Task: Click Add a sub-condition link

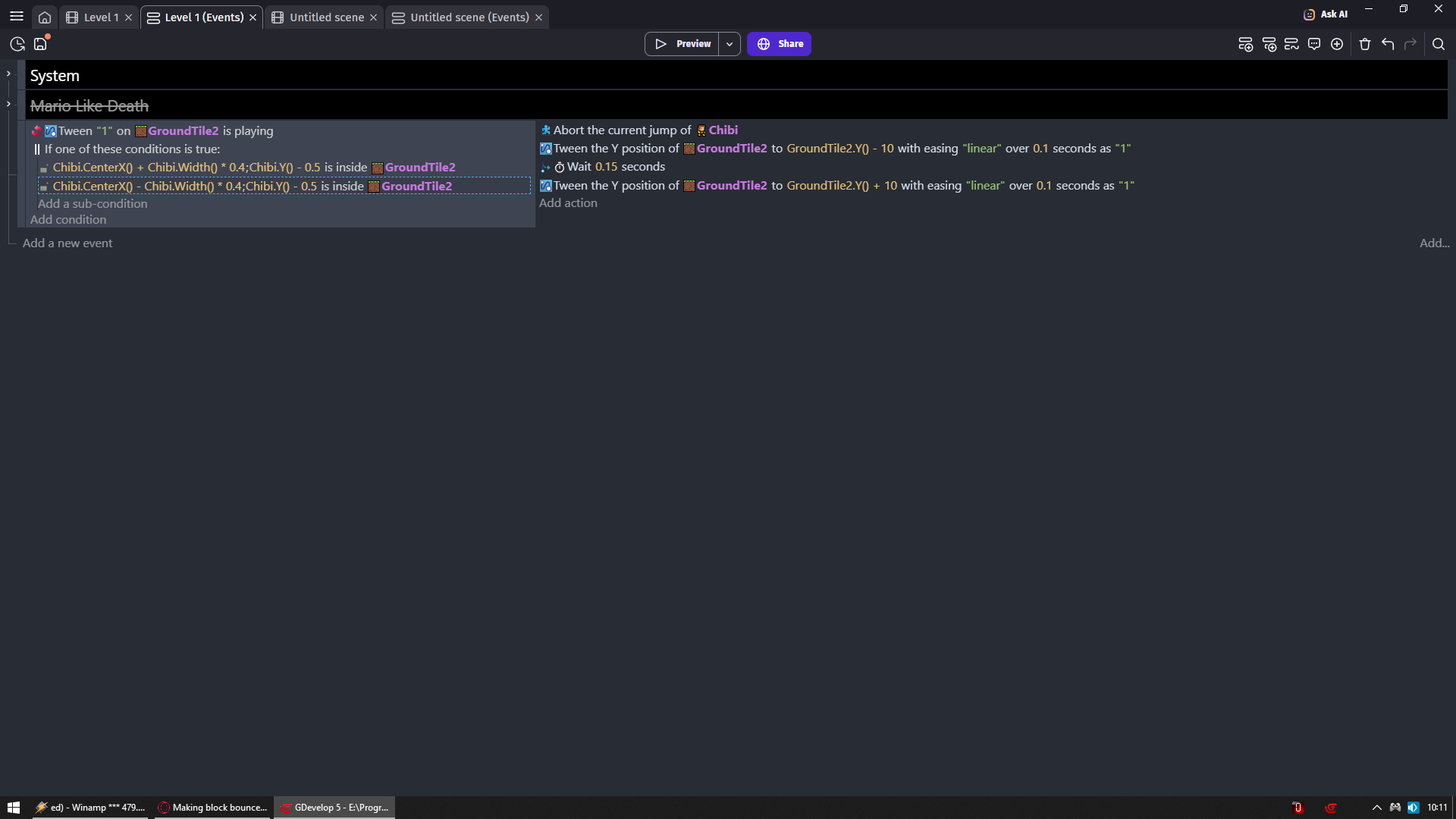Action: pos(93,204)
